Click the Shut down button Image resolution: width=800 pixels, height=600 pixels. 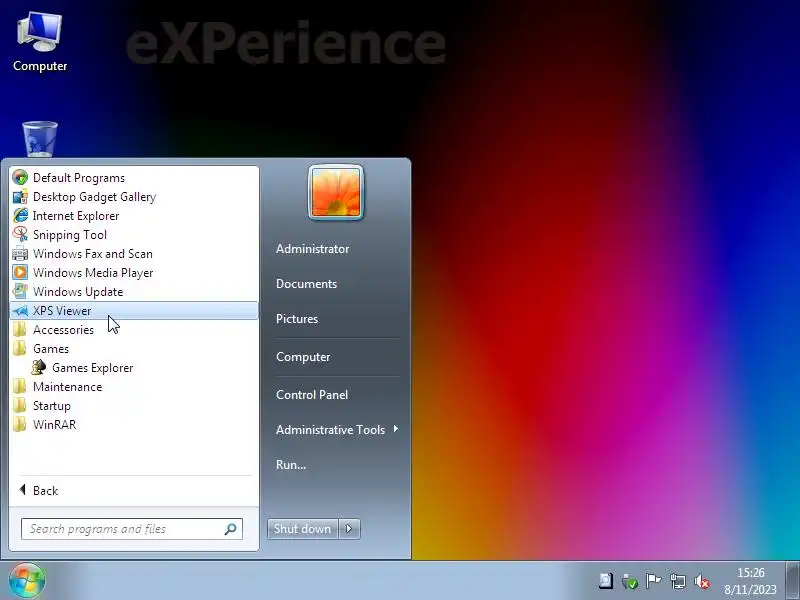303,529
